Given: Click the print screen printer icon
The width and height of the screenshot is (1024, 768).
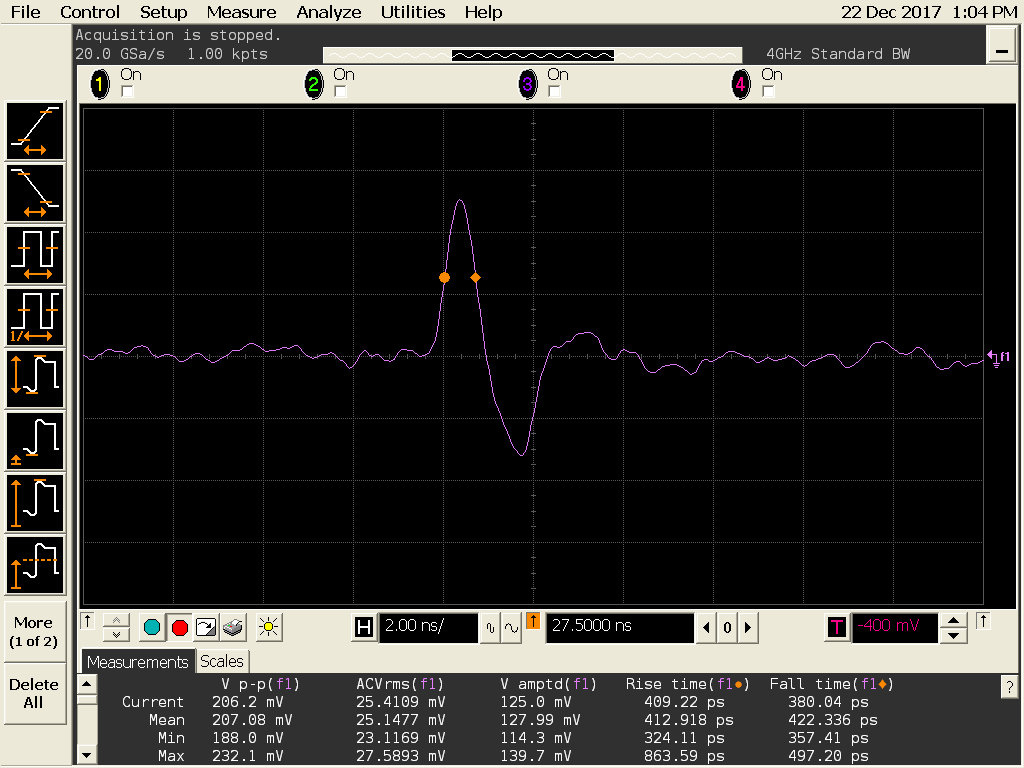Looking at the screenshot, I should pos(233,628).
